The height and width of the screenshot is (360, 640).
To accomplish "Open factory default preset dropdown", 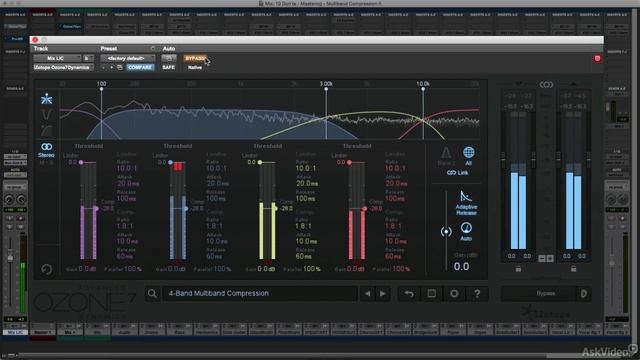I will 128,58.
